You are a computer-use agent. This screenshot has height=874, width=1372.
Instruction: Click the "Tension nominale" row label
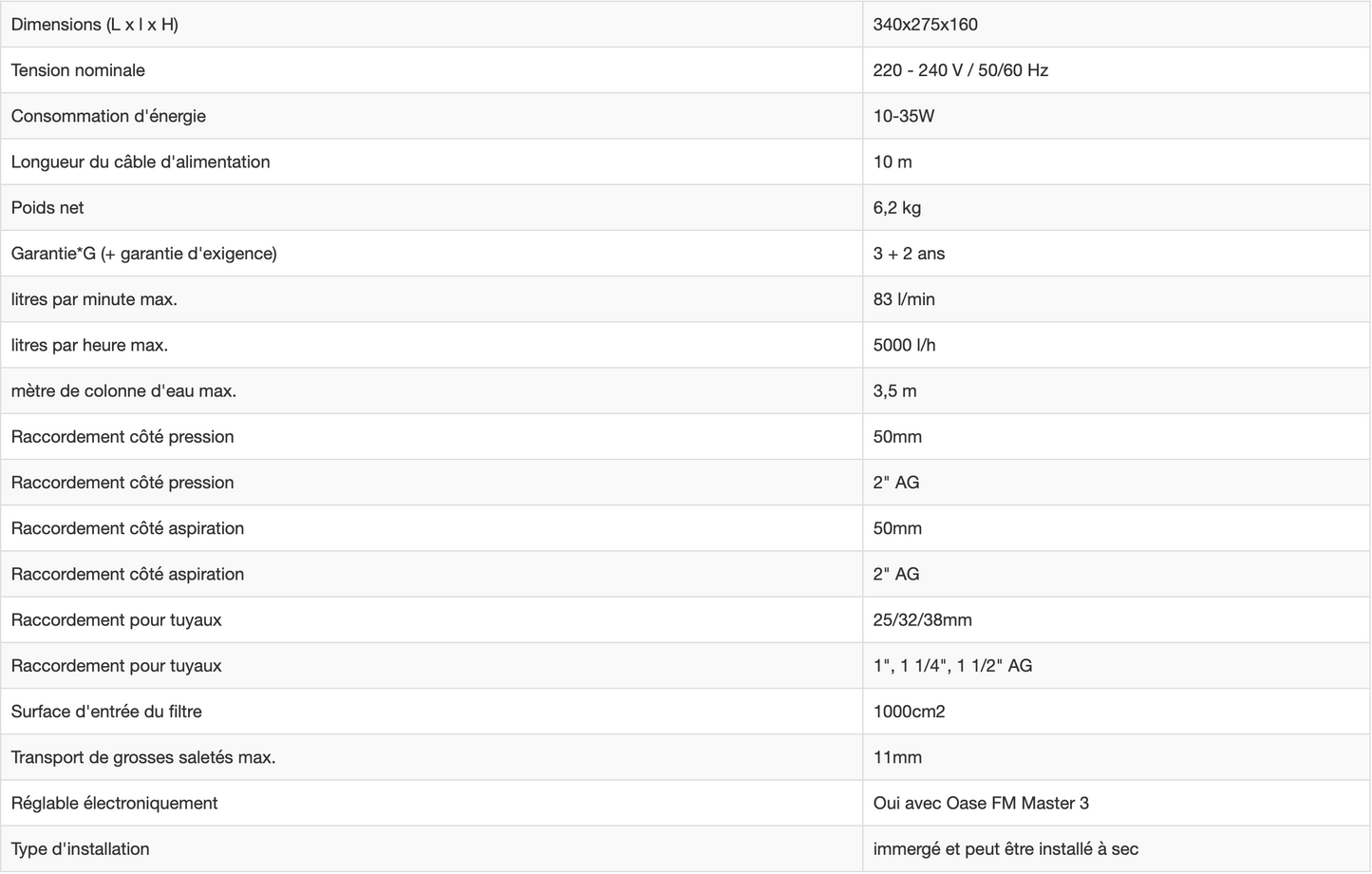point(78,70)
